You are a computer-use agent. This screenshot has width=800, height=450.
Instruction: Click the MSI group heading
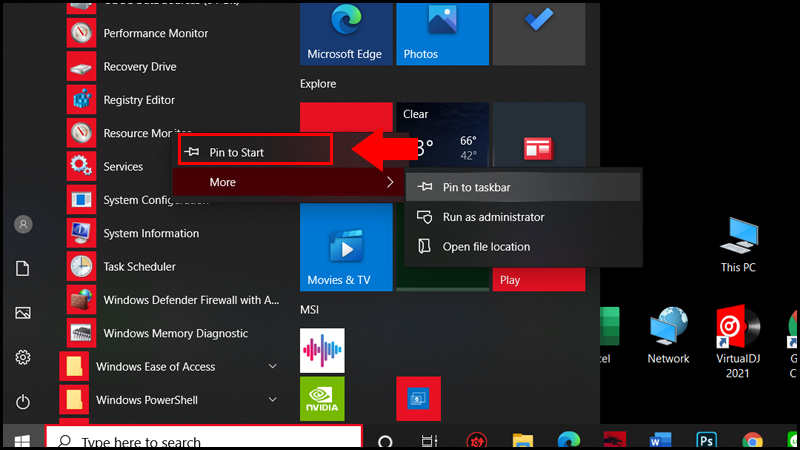309,310
